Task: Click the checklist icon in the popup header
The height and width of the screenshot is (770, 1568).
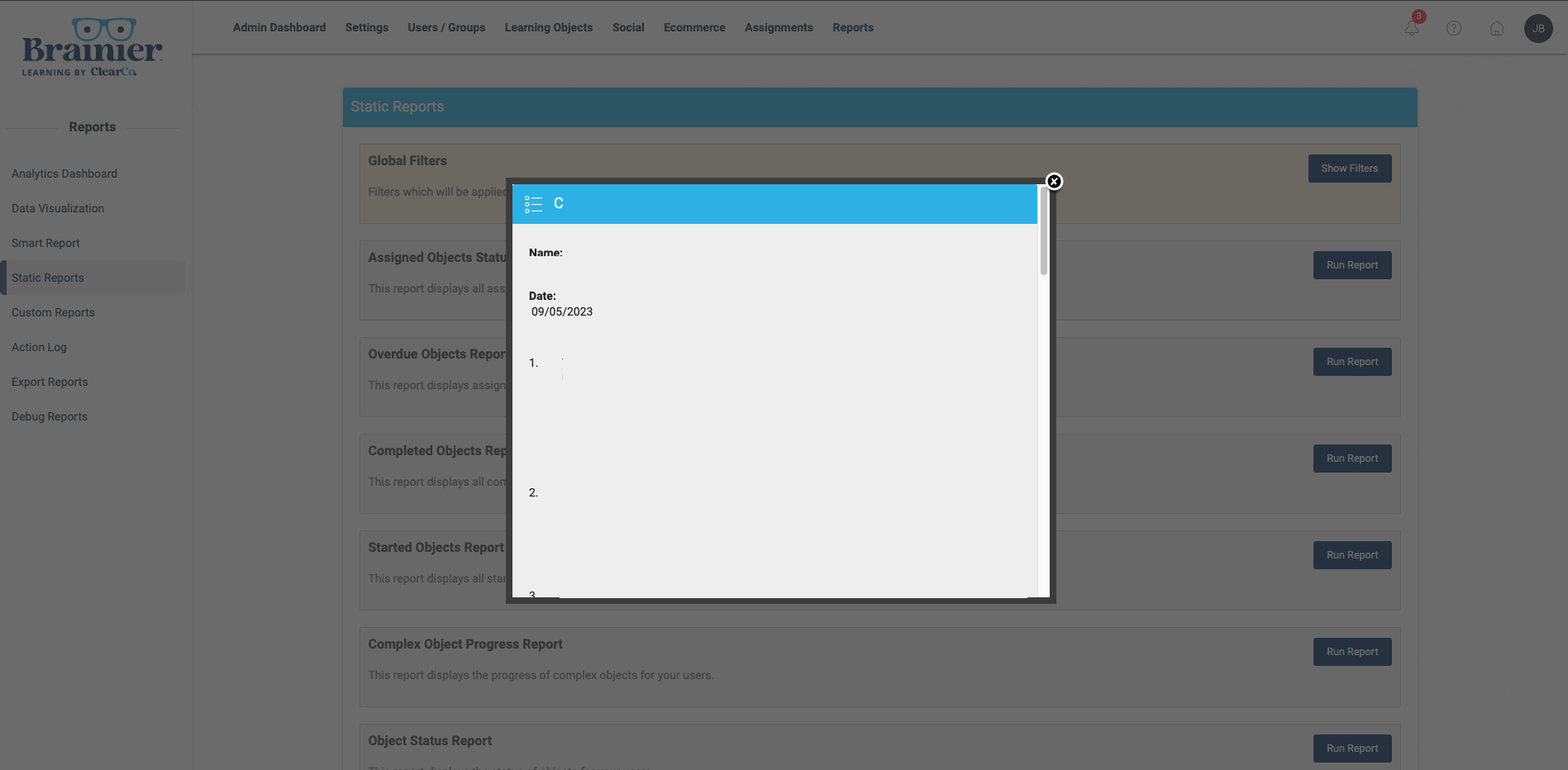Action: [534, 204]
